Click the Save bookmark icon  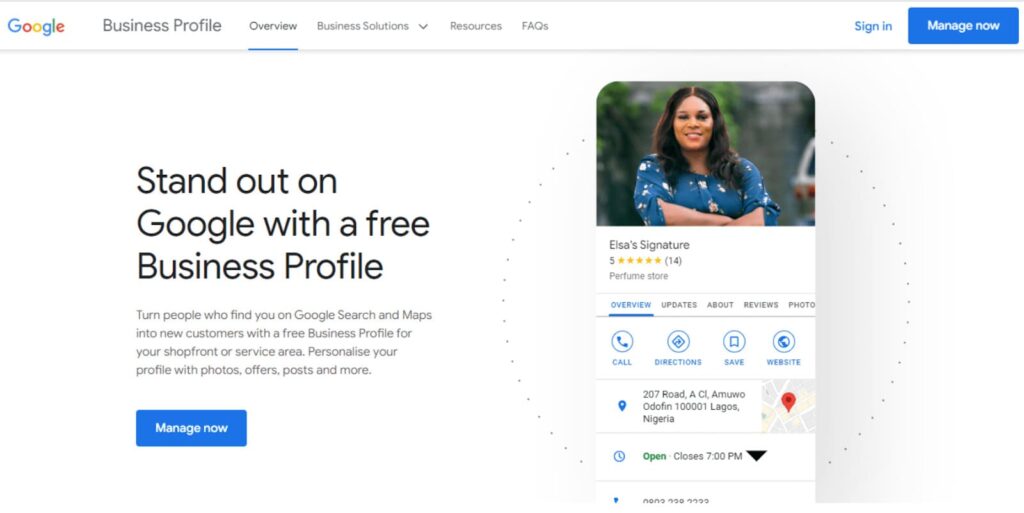coord(734,341)
